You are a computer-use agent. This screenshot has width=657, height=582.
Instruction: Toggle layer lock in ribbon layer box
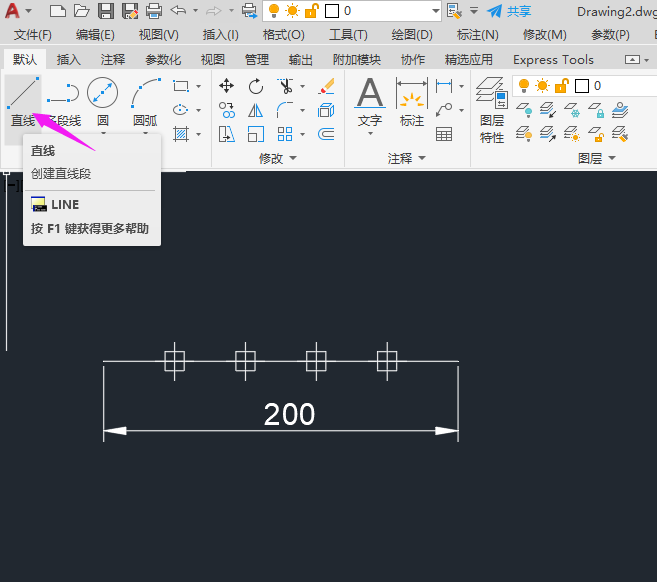[561, 86]
